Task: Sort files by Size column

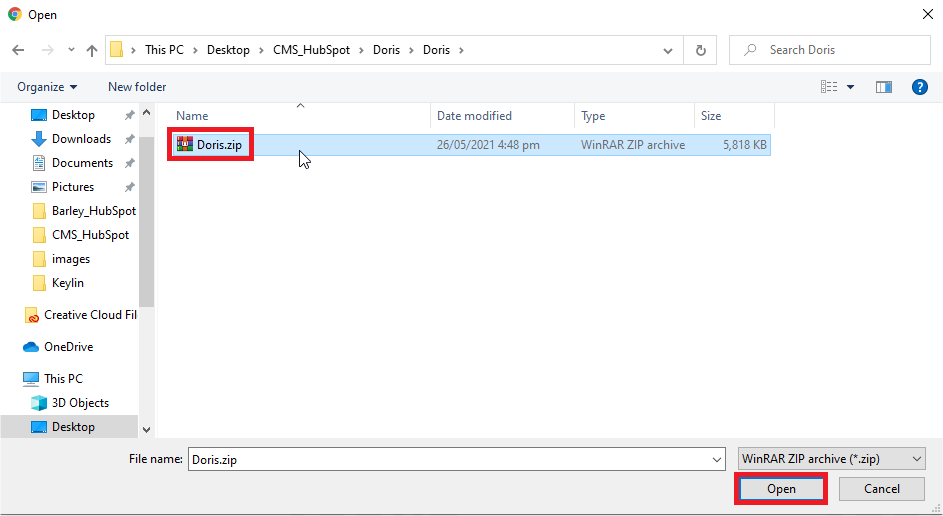Action: click(x=711, y=116)
